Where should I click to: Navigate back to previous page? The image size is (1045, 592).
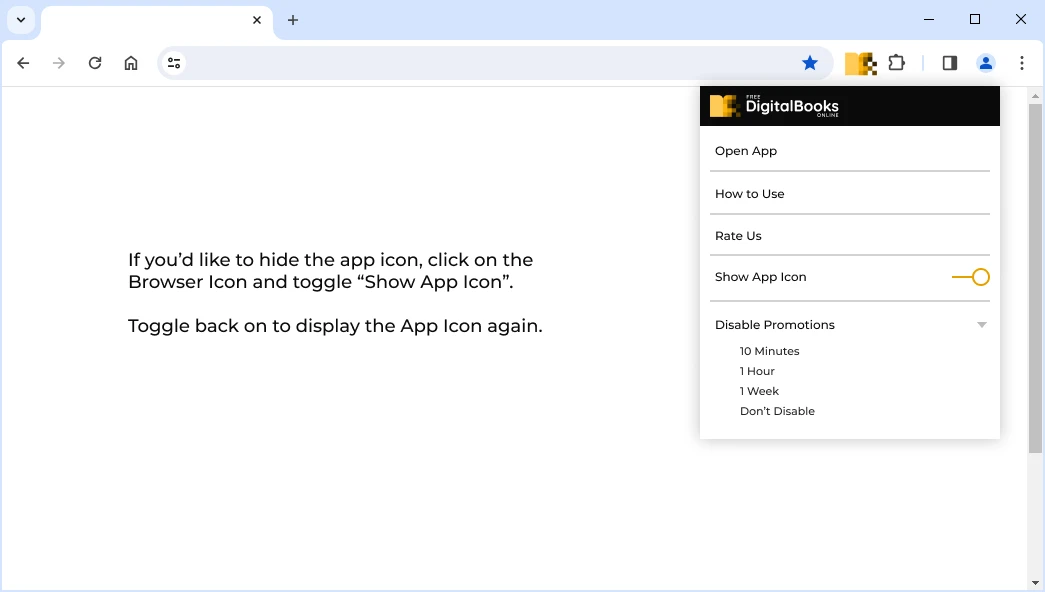click(23, 63)
